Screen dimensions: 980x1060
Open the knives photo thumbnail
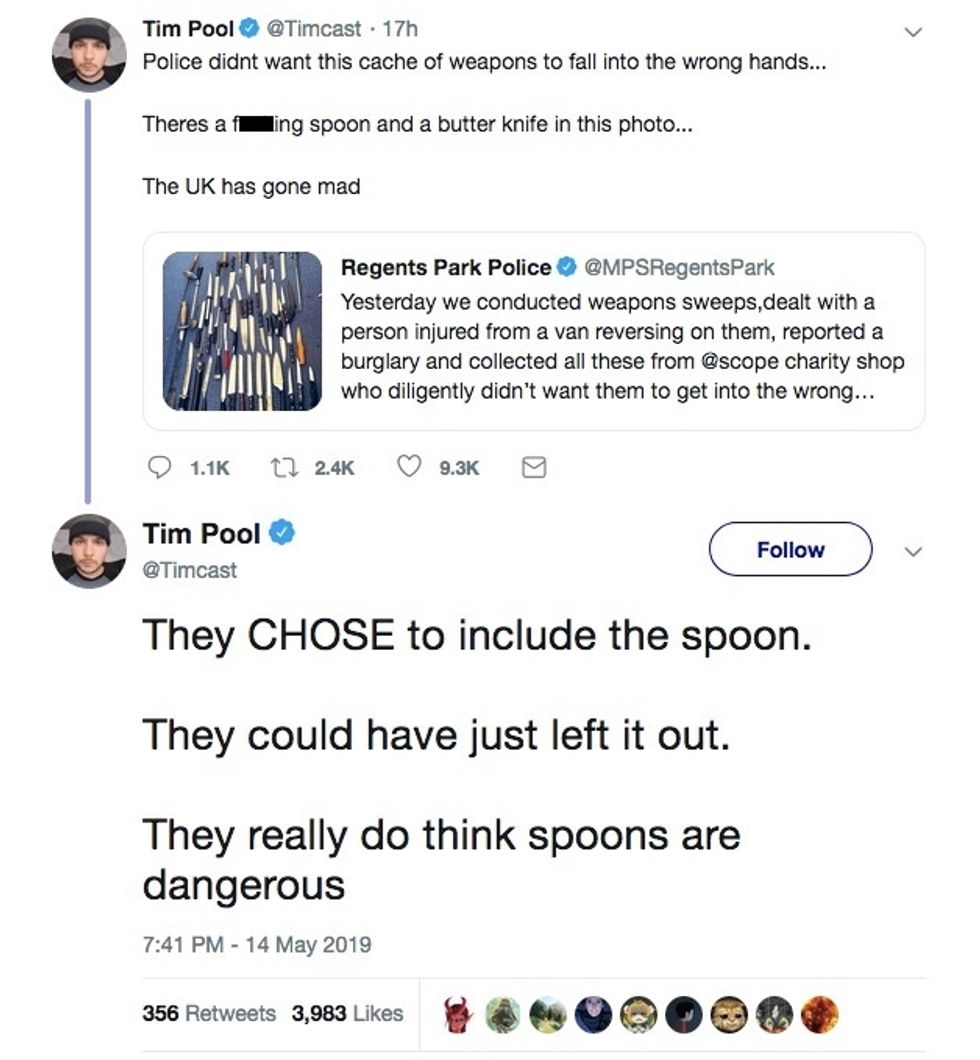pyautogui.click(x=242, y=331)
